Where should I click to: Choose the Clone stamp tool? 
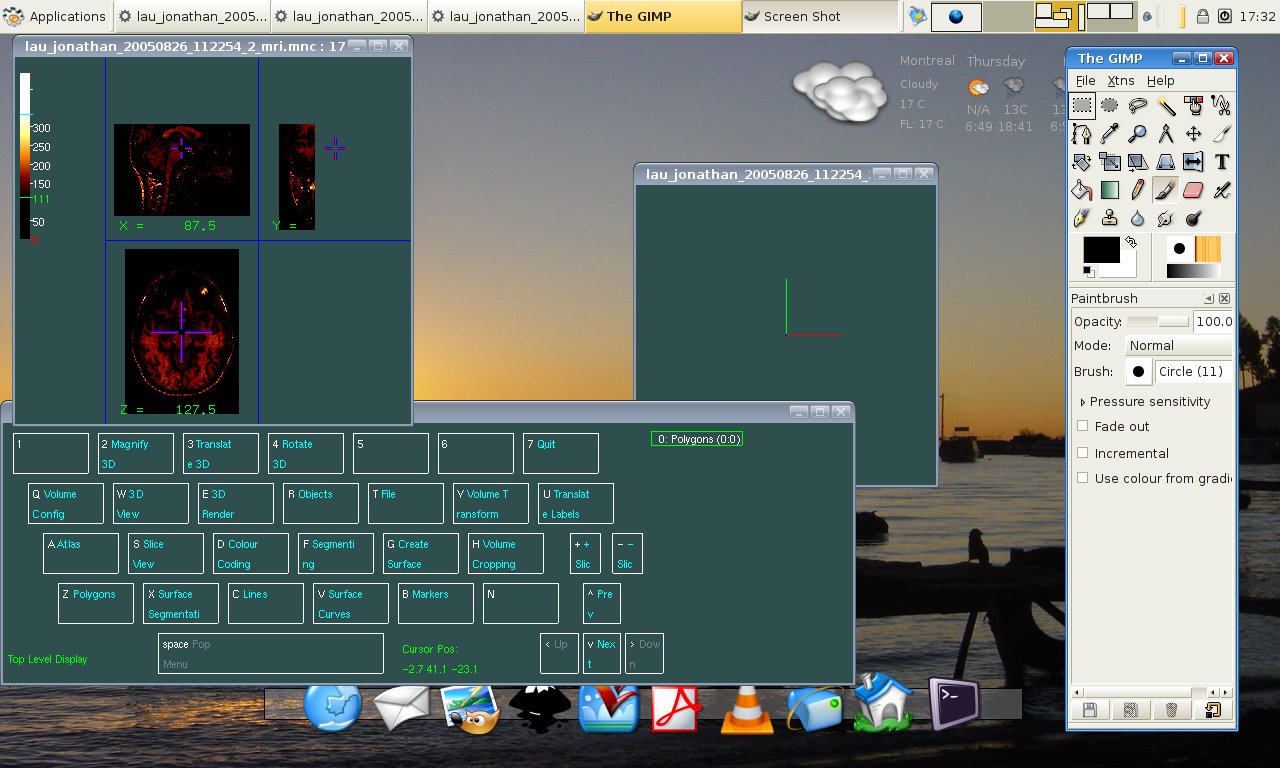(1110, 217)
